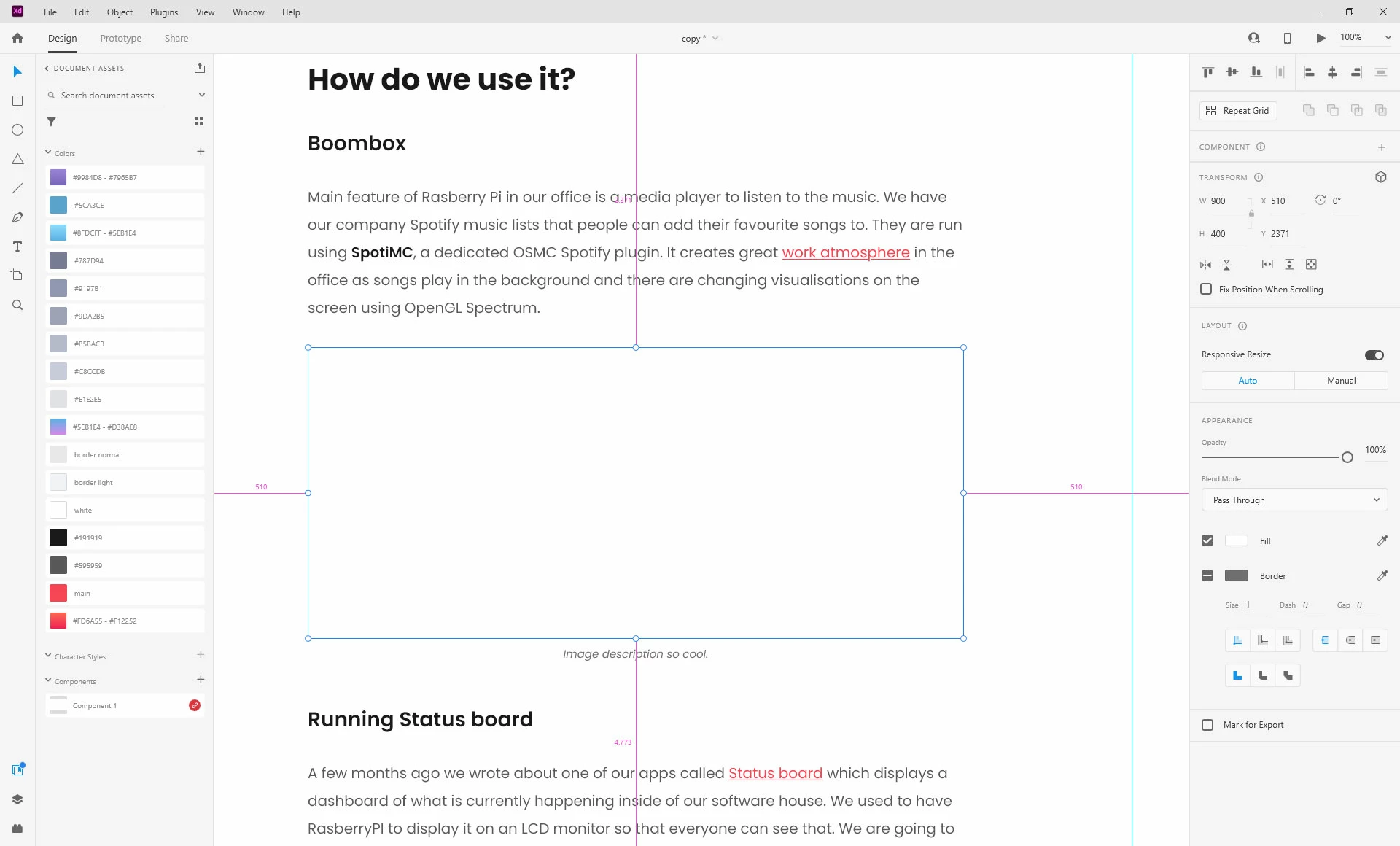Open the Layers panel icon

pyautogui.click(x=17, y=799)
